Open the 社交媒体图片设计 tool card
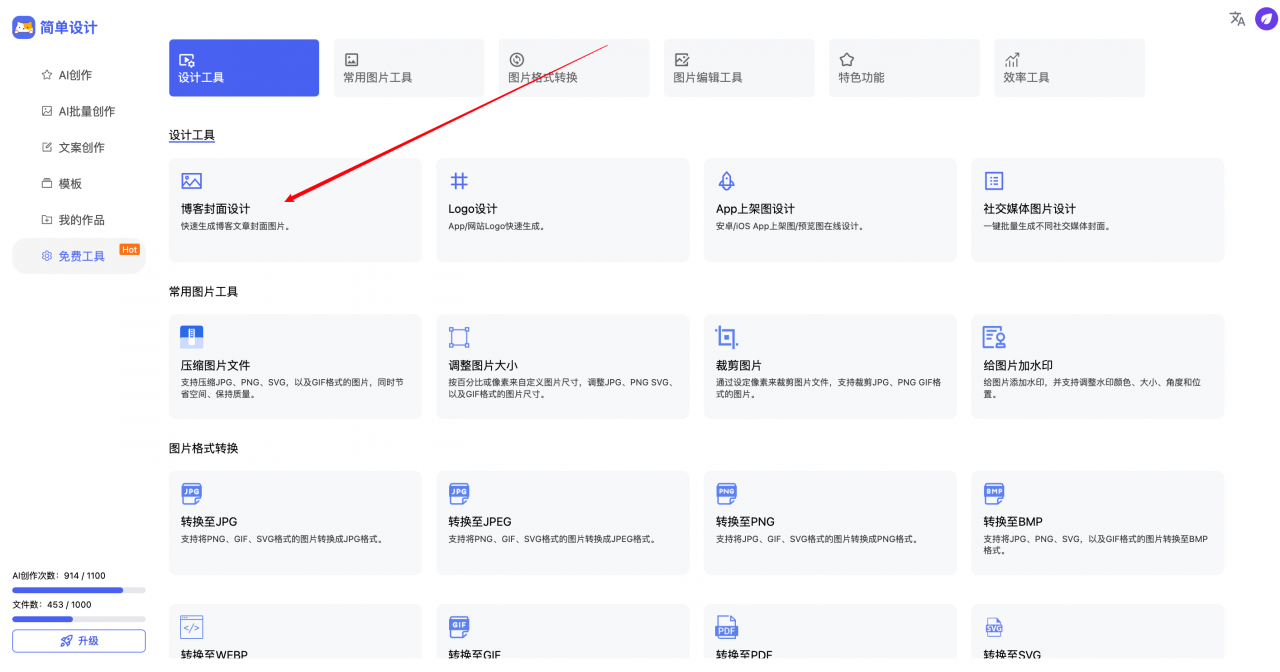This screenshot has height=672, width=1280. tap(1097, 210)
